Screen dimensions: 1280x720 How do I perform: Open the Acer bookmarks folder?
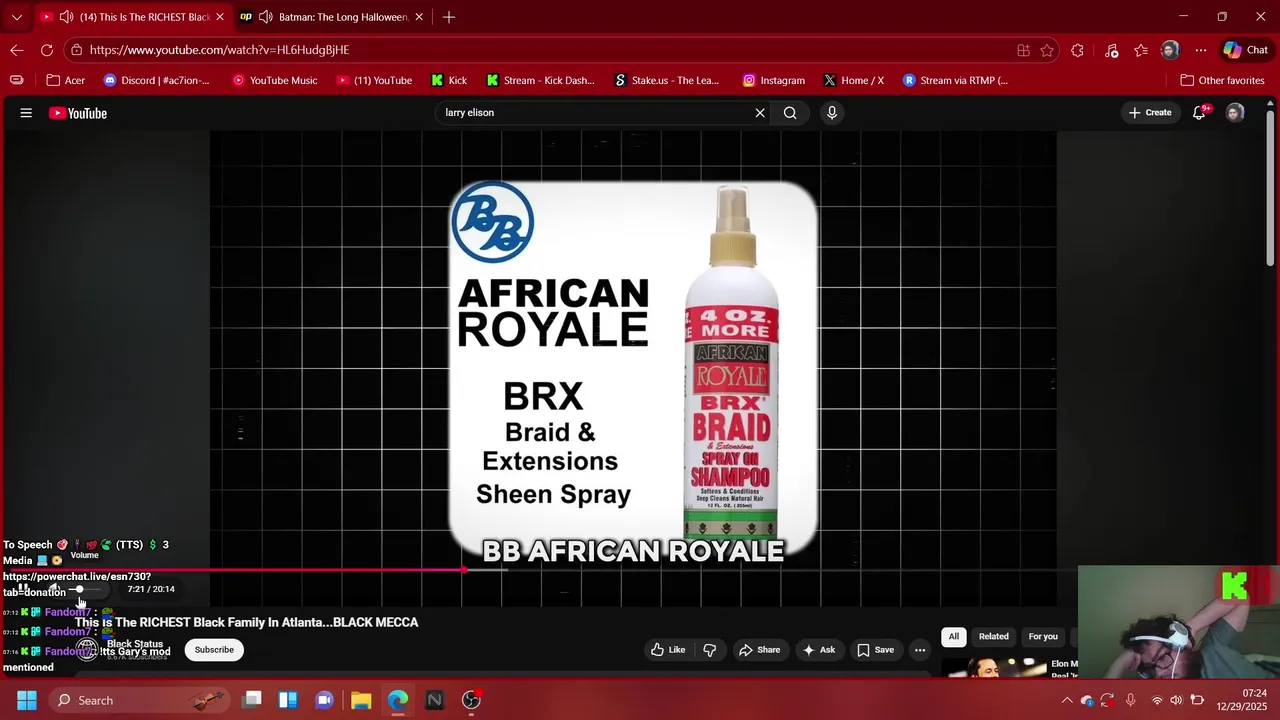[65, 80]
